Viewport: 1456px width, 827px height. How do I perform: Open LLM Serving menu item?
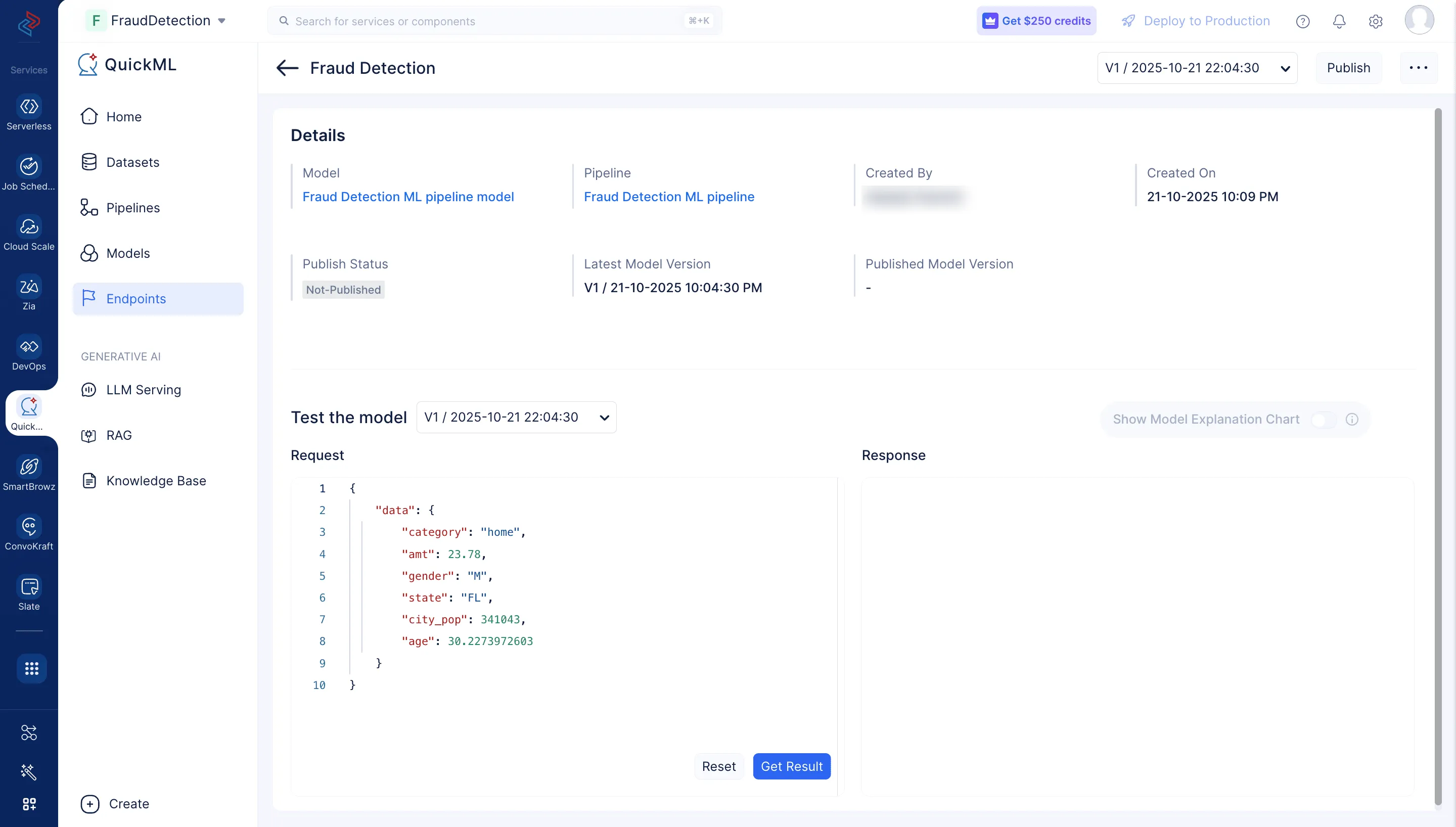[143, 390]
